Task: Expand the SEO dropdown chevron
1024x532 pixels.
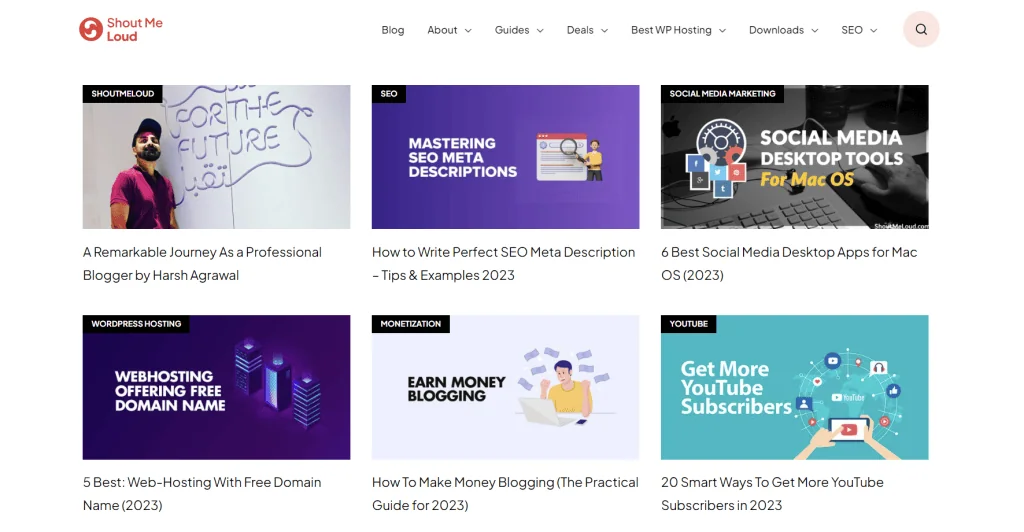Action: click(x=874, y=31)
